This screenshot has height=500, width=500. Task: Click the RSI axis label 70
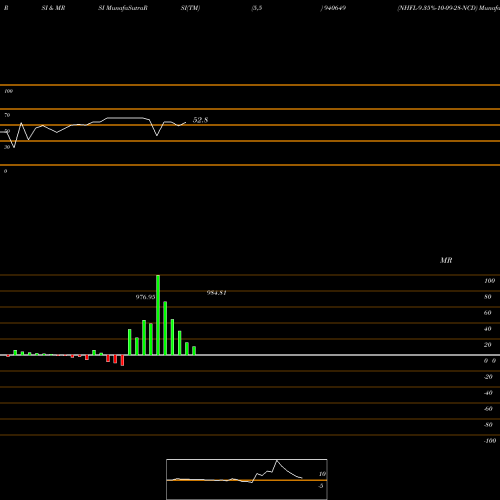[x=7, y=115]
